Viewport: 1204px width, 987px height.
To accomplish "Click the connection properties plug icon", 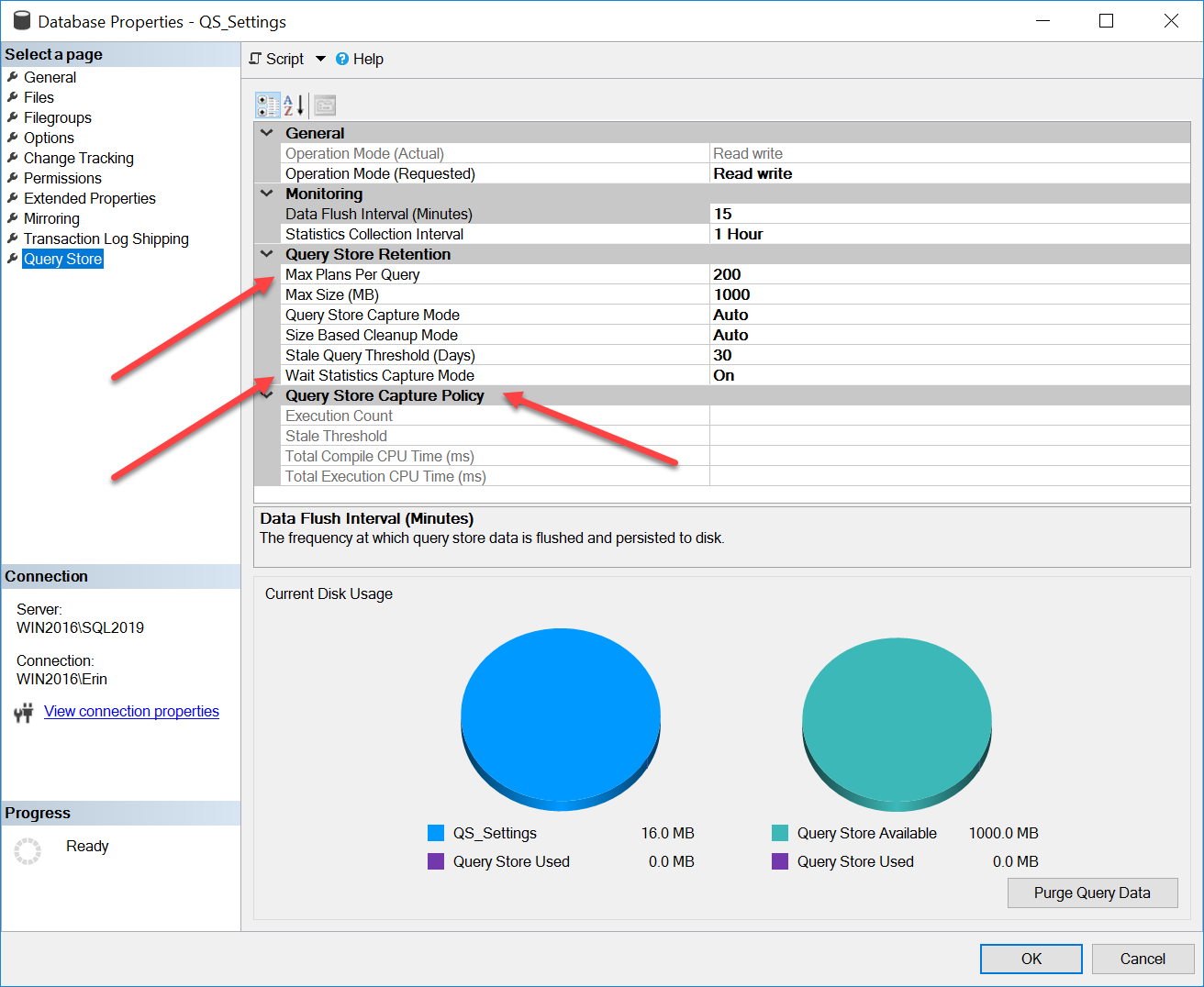I will coord(24,712).
